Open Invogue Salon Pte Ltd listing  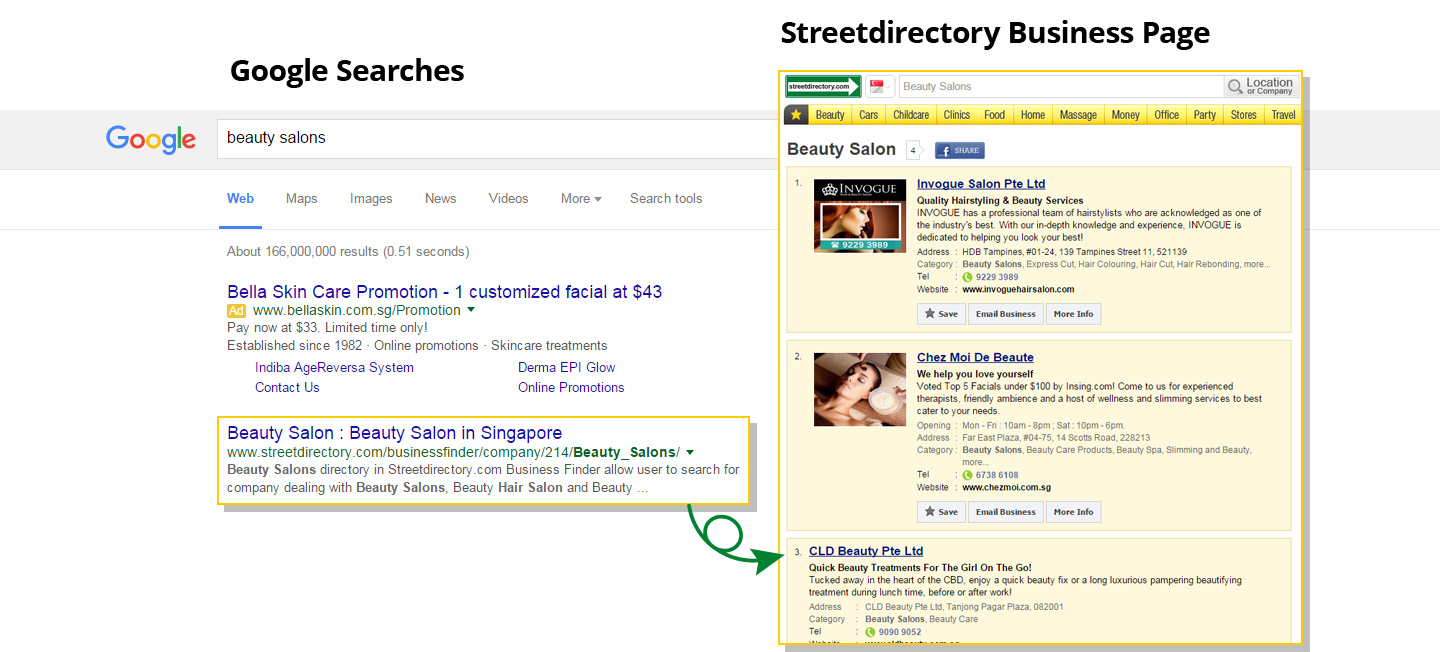pyautogui.click(x=981, y=184)
